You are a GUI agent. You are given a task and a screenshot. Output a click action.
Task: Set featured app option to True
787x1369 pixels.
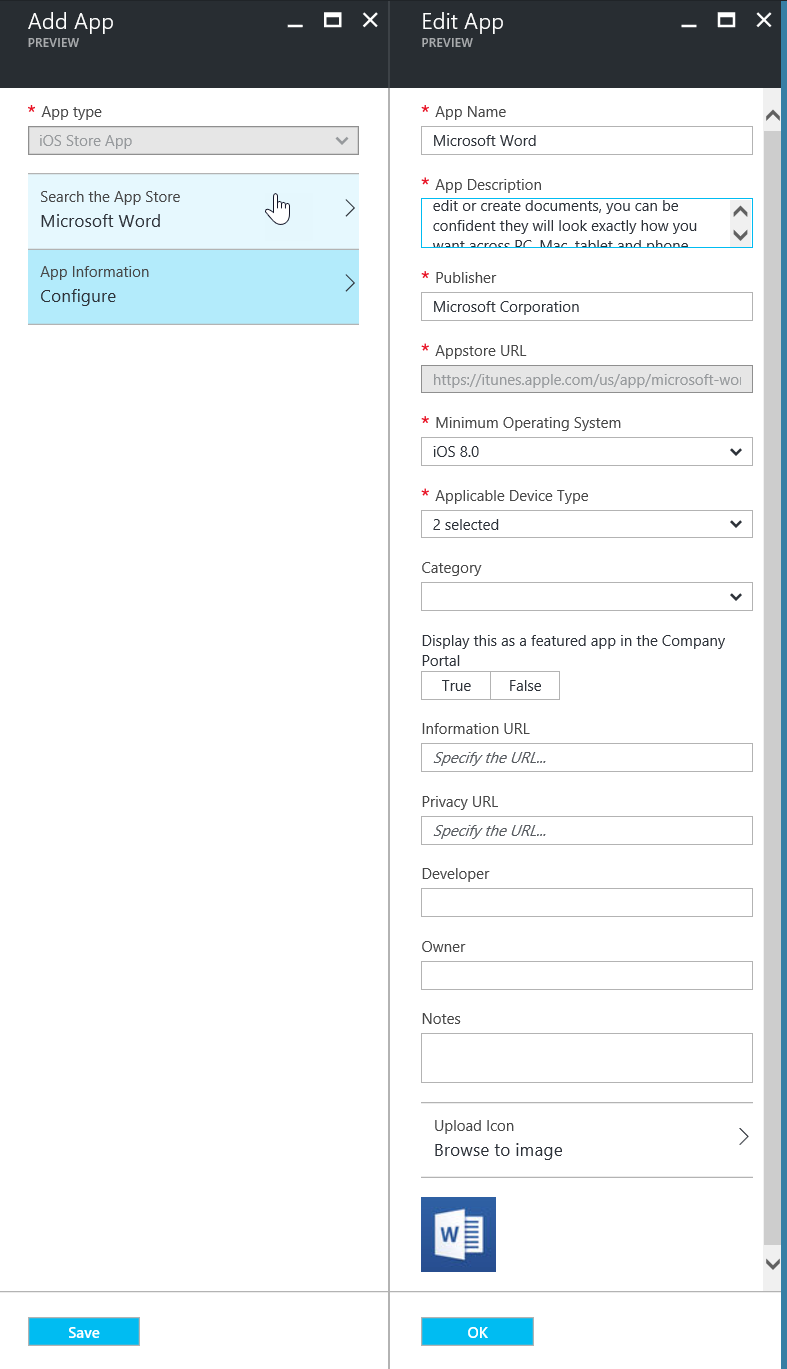coord(456,685)
